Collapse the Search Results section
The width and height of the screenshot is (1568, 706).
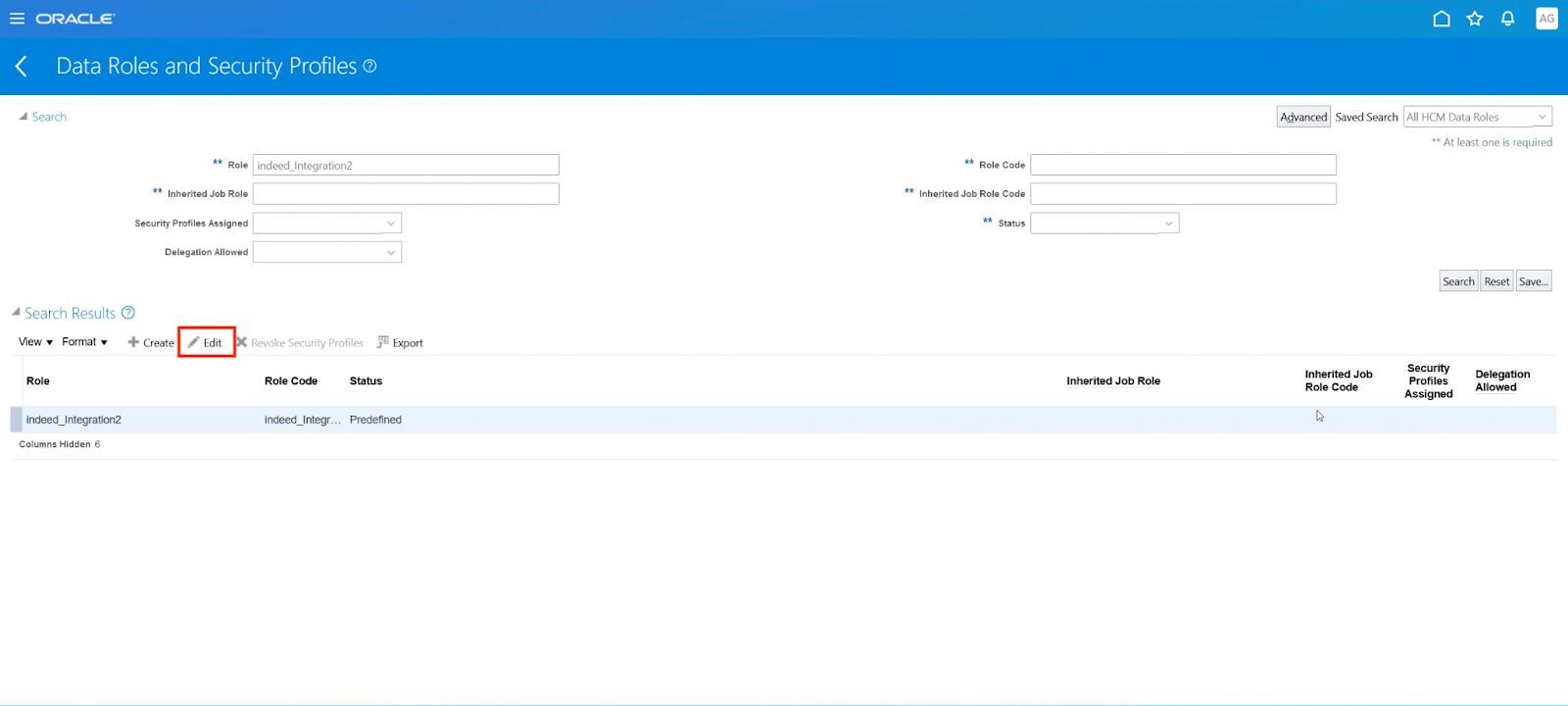click(x=16, y=313)
